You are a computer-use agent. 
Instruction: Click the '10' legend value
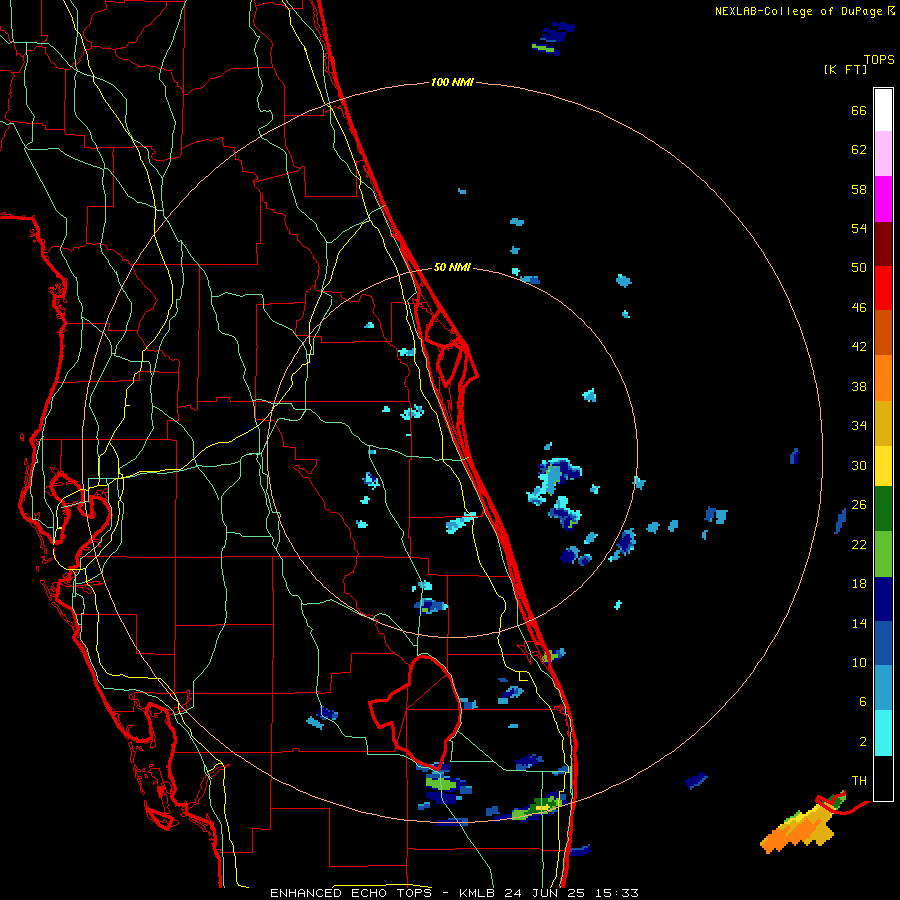(x=859, y=662)
